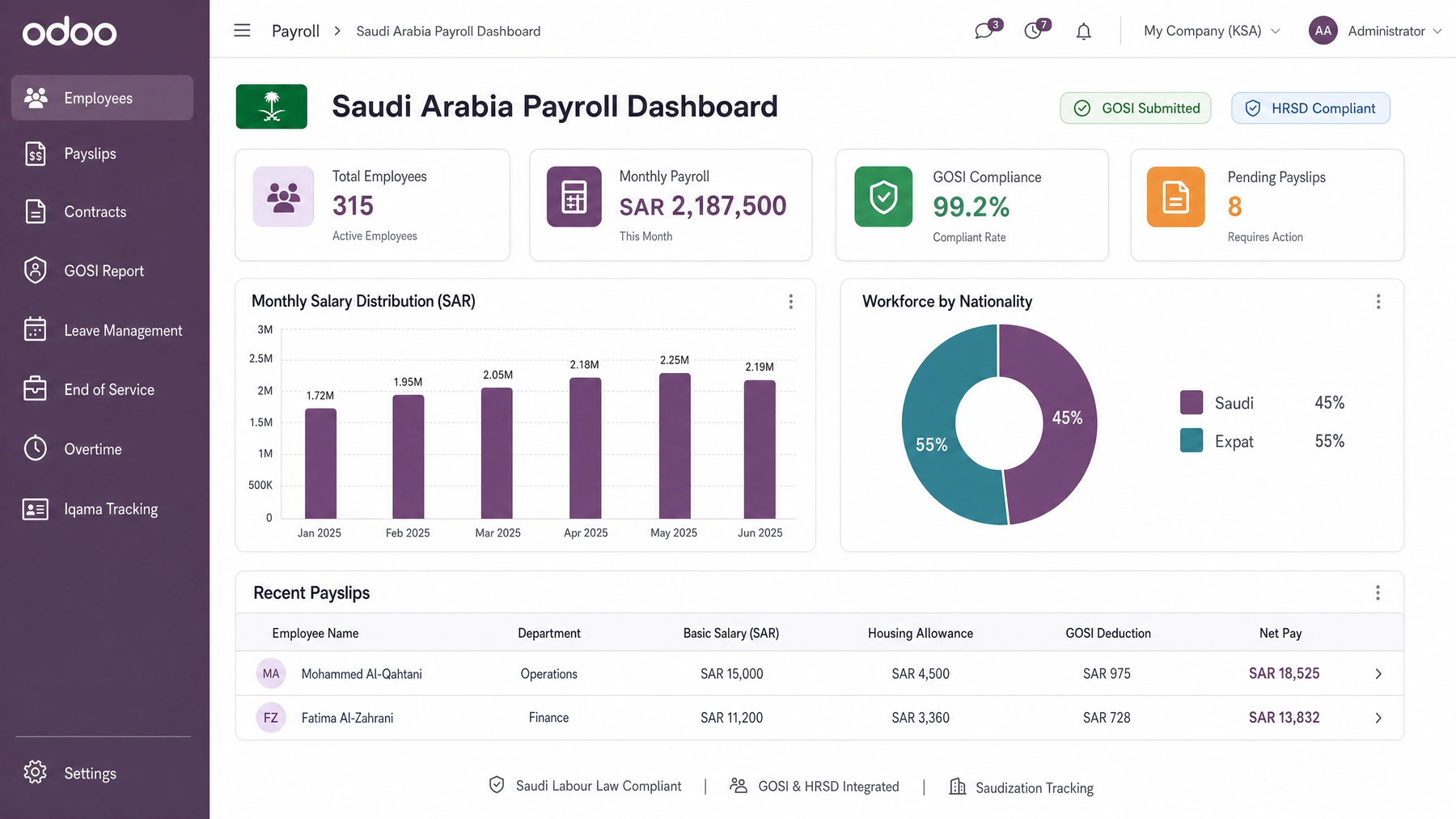Screen dimensions: 1456x819
Task: Click the GOSI Deduction column header
Action: (x=1108, y=633)
